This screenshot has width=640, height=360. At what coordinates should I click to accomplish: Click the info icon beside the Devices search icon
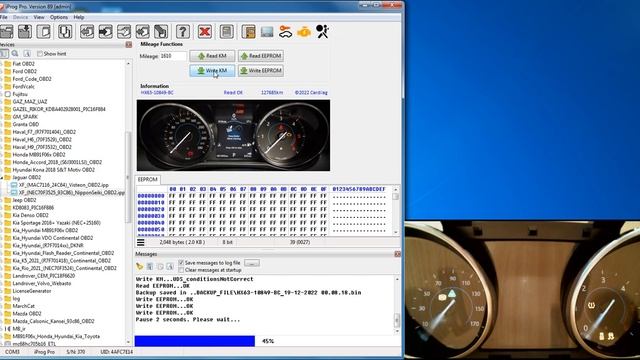[27, 53]
